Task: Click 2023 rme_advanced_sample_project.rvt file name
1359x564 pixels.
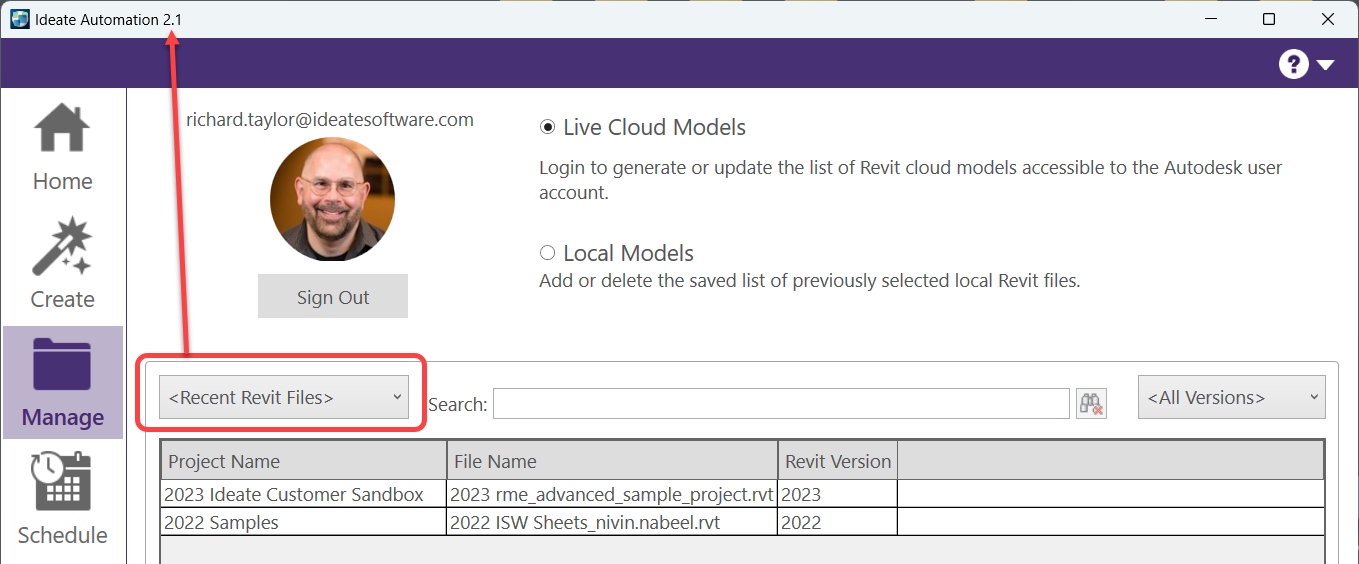Action: coord(612,494)
